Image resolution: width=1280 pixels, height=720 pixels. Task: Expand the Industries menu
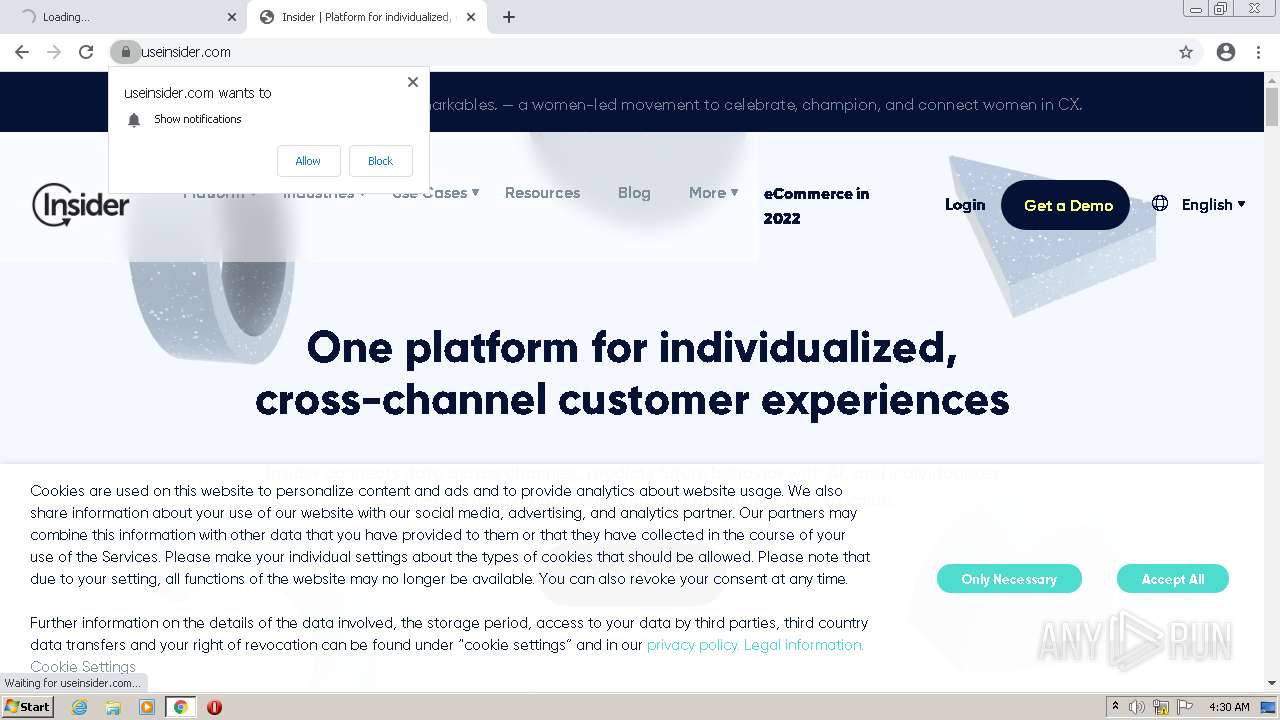324,193
